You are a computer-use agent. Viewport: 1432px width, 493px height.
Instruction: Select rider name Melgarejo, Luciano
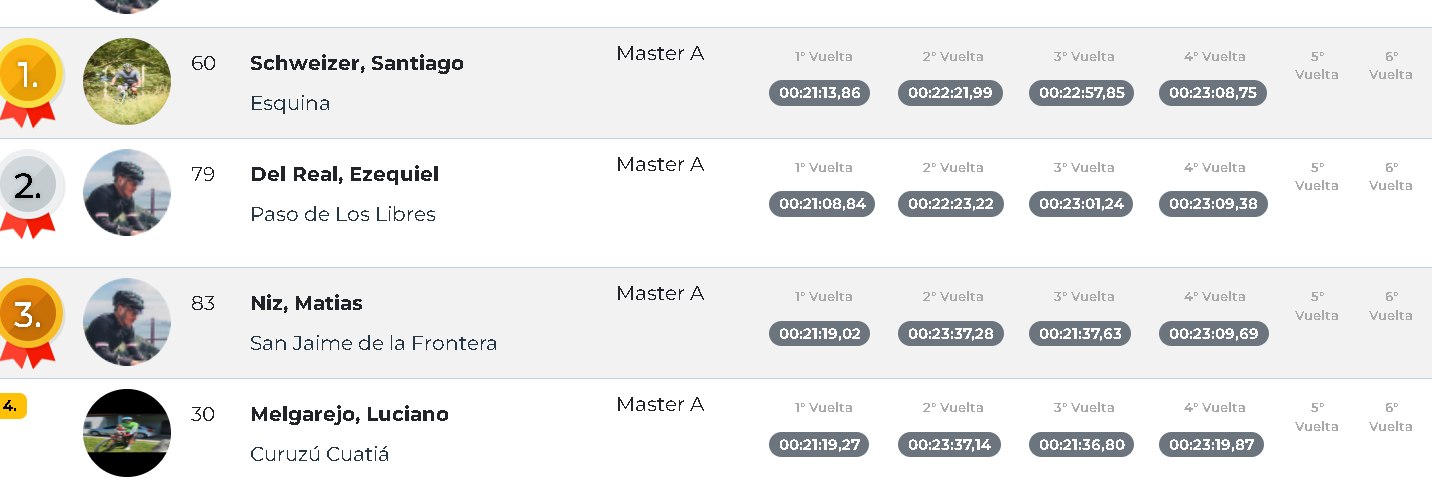click(x=349, y=414)
